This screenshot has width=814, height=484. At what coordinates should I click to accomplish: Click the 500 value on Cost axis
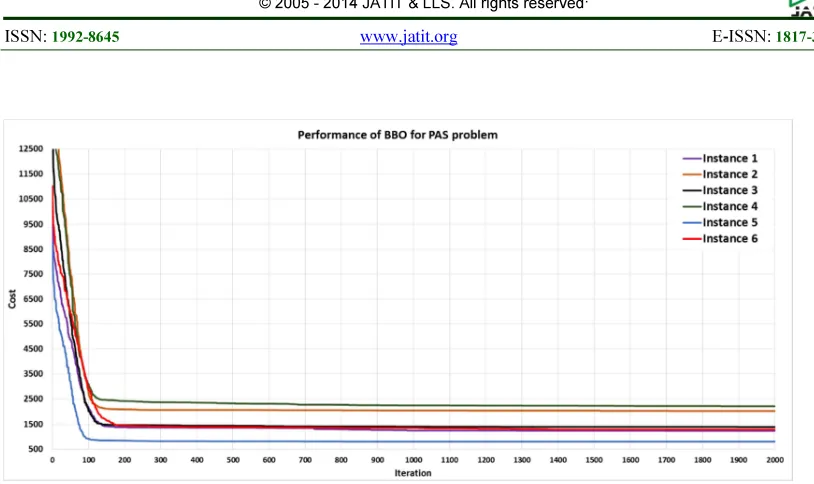tap(35, 449)
